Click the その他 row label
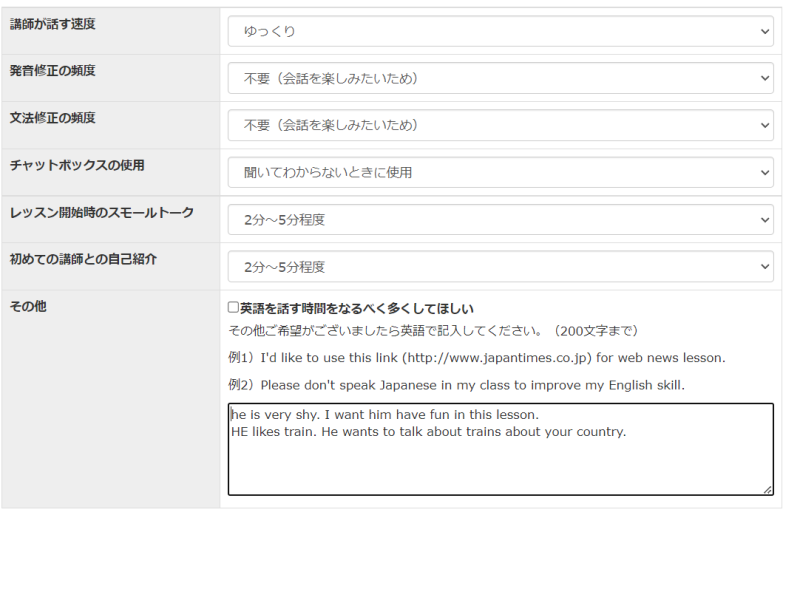Image resolution: width=800 pixels, height=603 pixels. 28,306
